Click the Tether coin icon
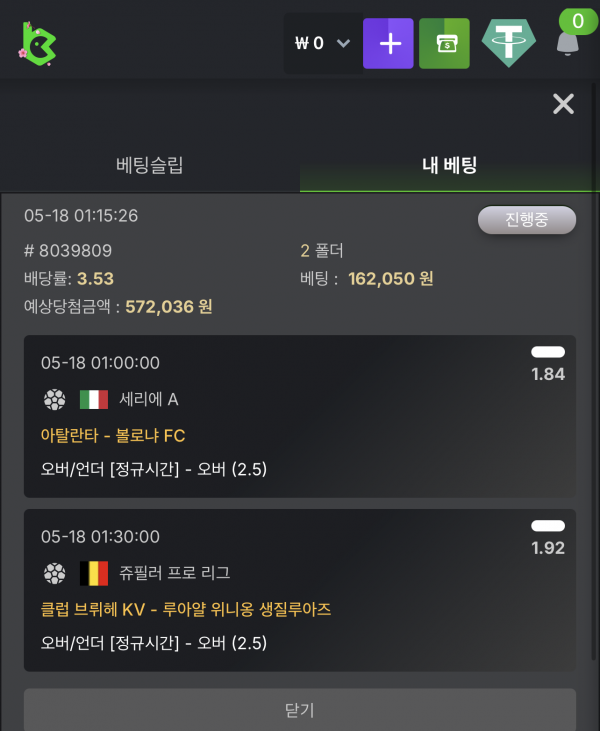Viewport: 600px width, 731px height. click(x=509, y=43)
